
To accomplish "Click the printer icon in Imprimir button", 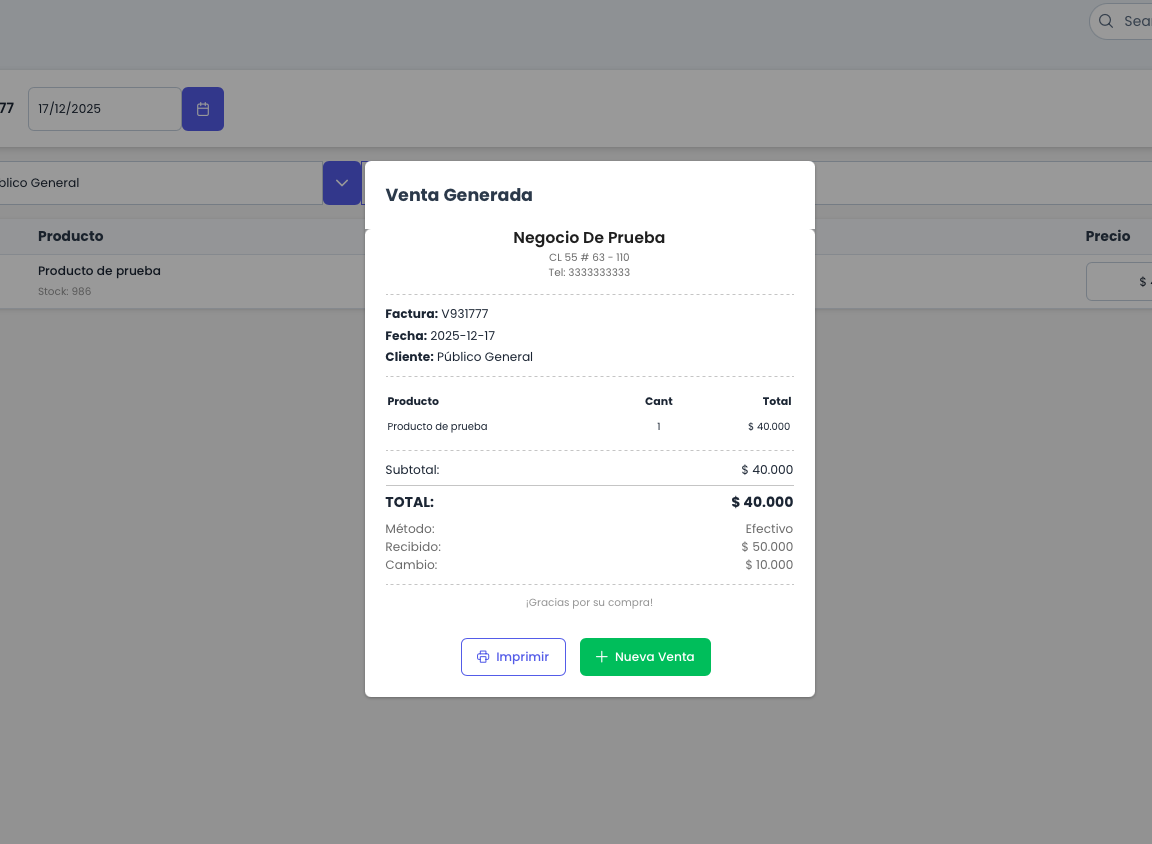I will click(483, 657).
